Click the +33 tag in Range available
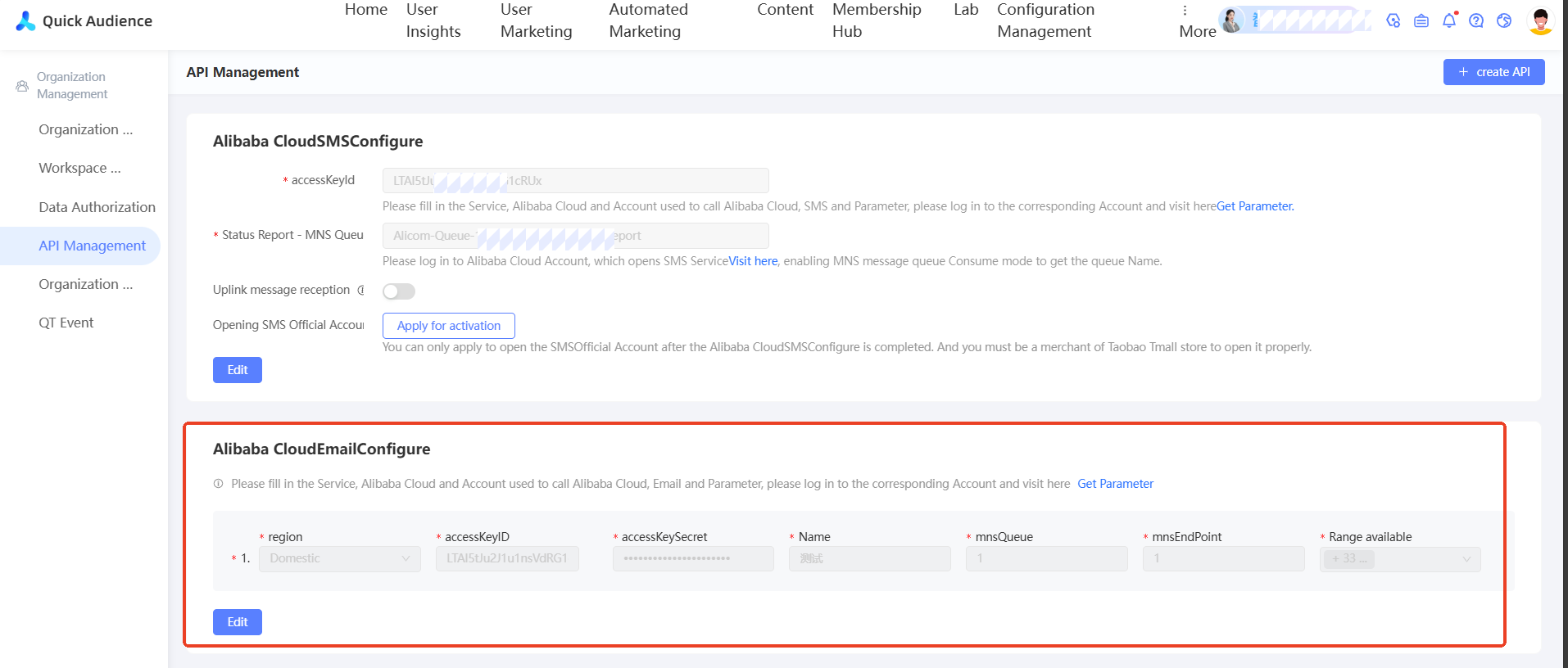This screenshot has width=1568, height=668. point(1349,559)
